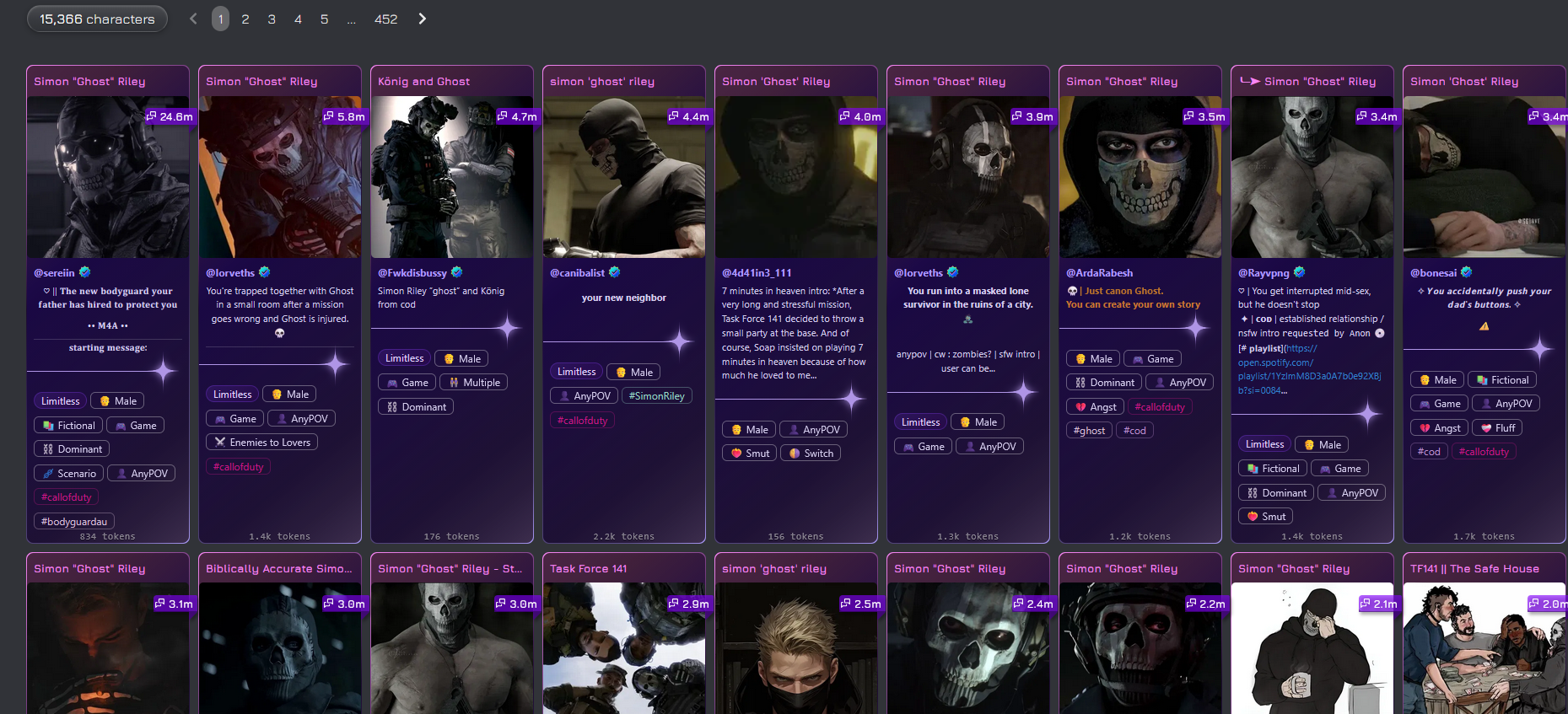
Task: Filter by the Switch tag
Action: pos(811,454)
